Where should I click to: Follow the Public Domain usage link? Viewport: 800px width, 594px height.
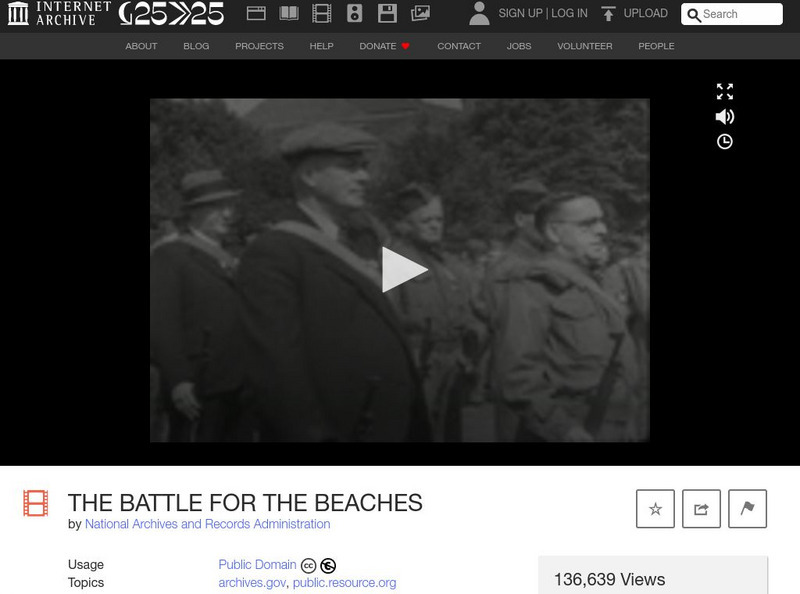257,564
